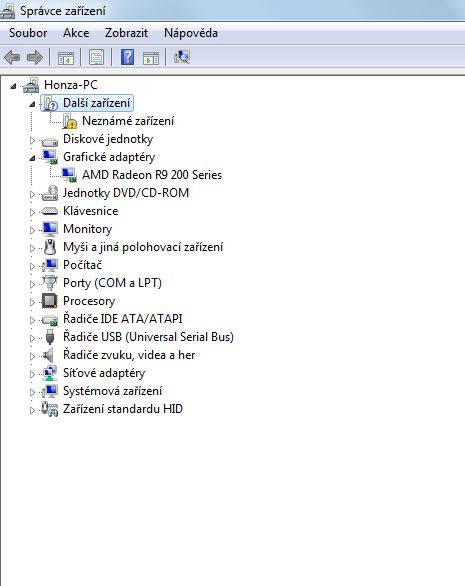Toggle the action pane toolbar icon

click(x=151, y=58)
